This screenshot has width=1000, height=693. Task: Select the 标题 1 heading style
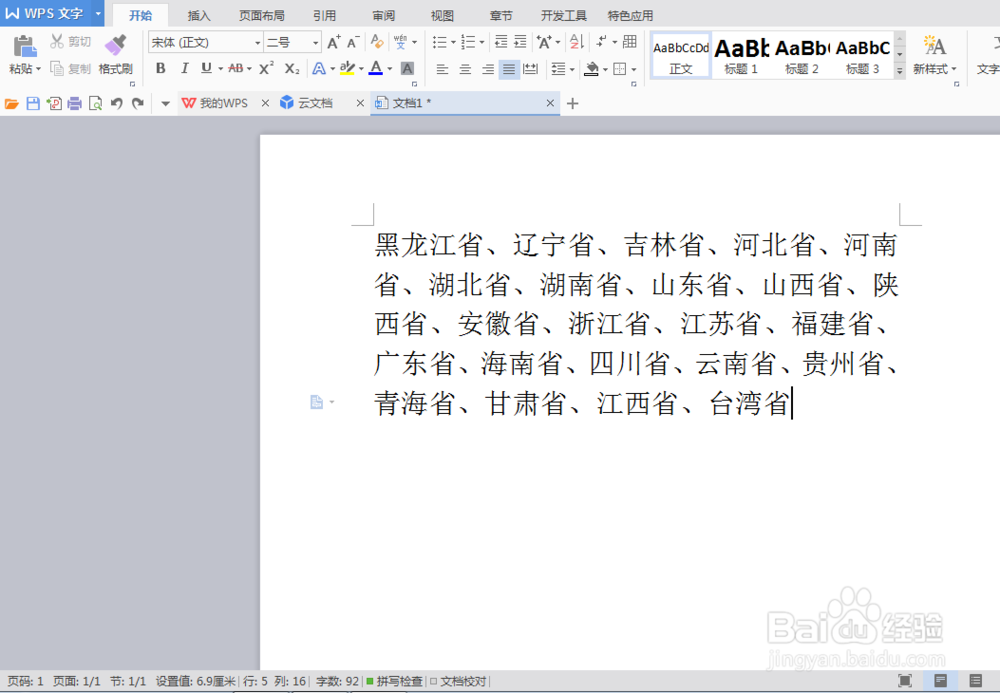click(x=741, y=55)
